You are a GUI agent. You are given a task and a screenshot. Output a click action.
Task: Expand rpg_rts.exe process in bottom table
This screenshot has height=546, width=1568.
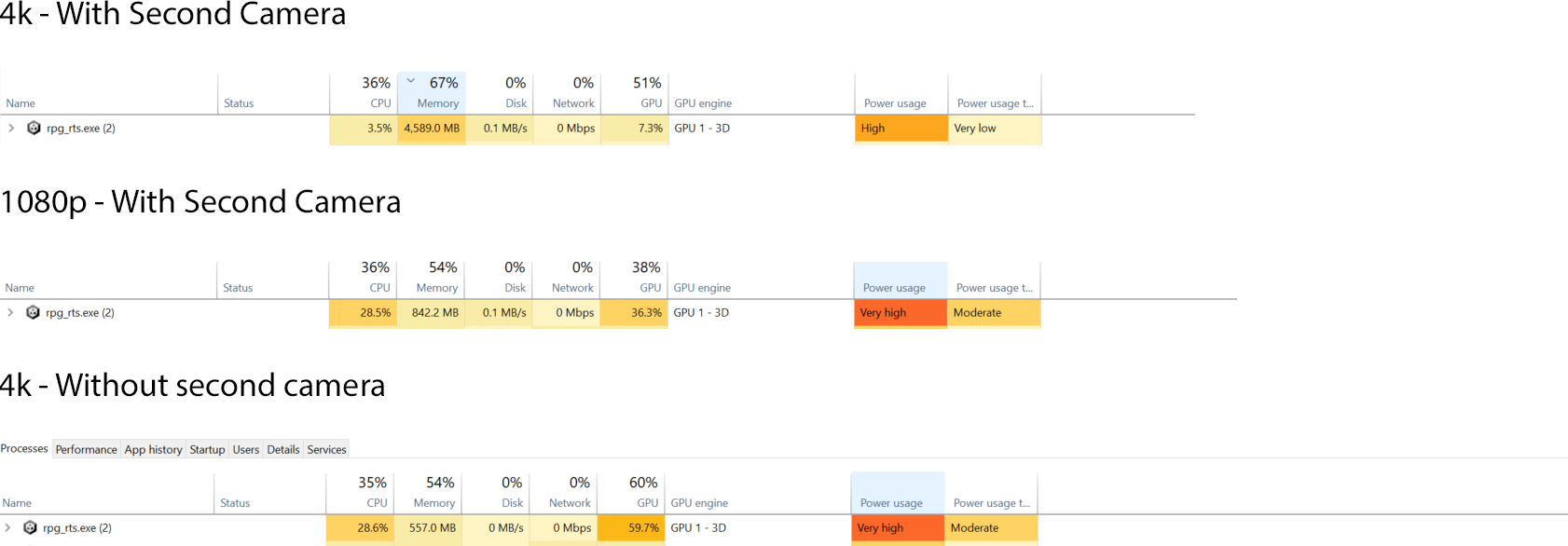[x=7, y=528]
